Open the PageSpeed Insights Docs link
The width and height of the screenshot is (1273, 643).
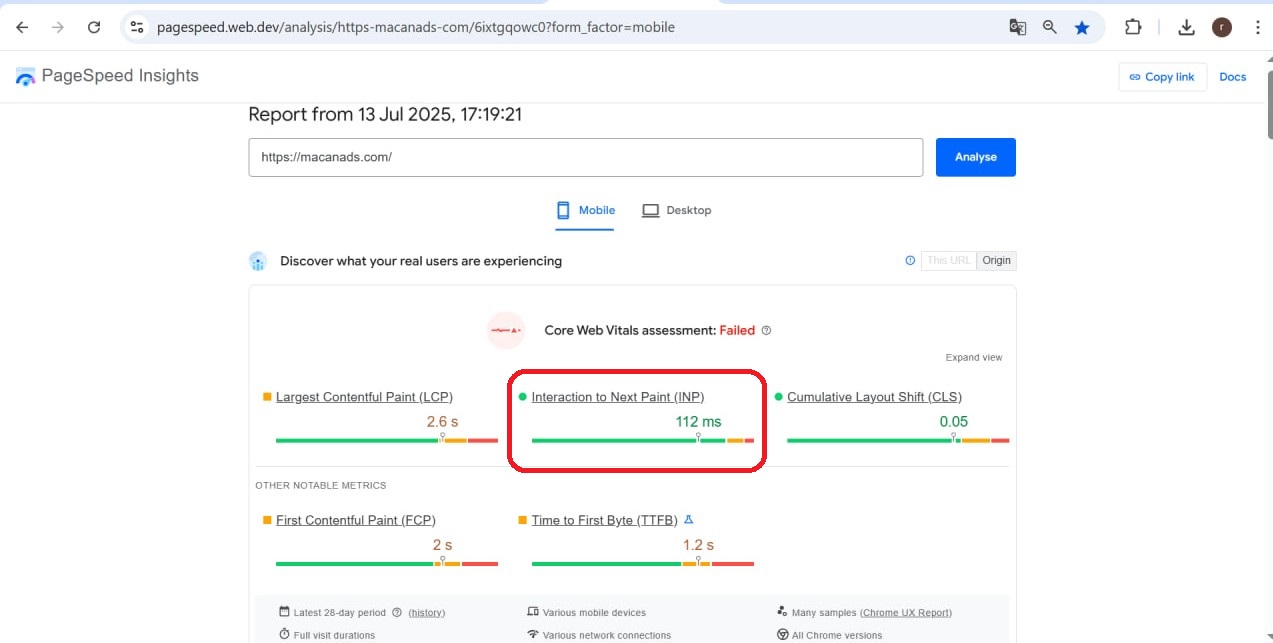(1233, 77)
